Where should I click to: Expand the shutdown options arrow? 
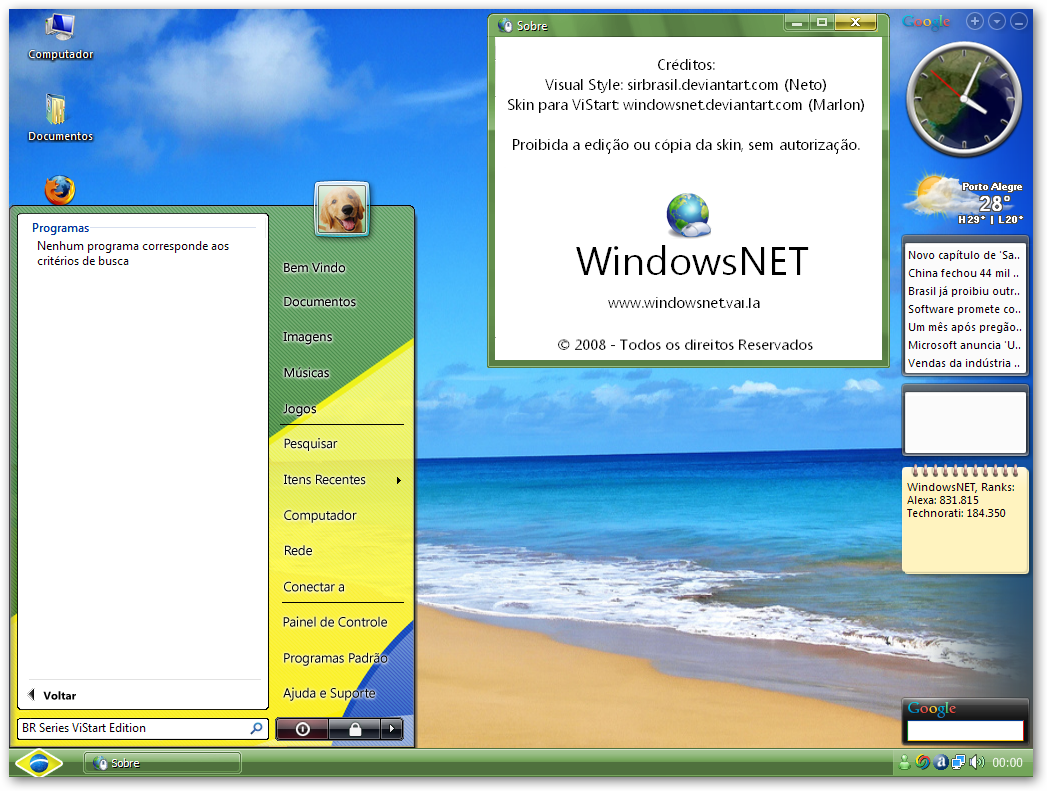click(392, 729)
